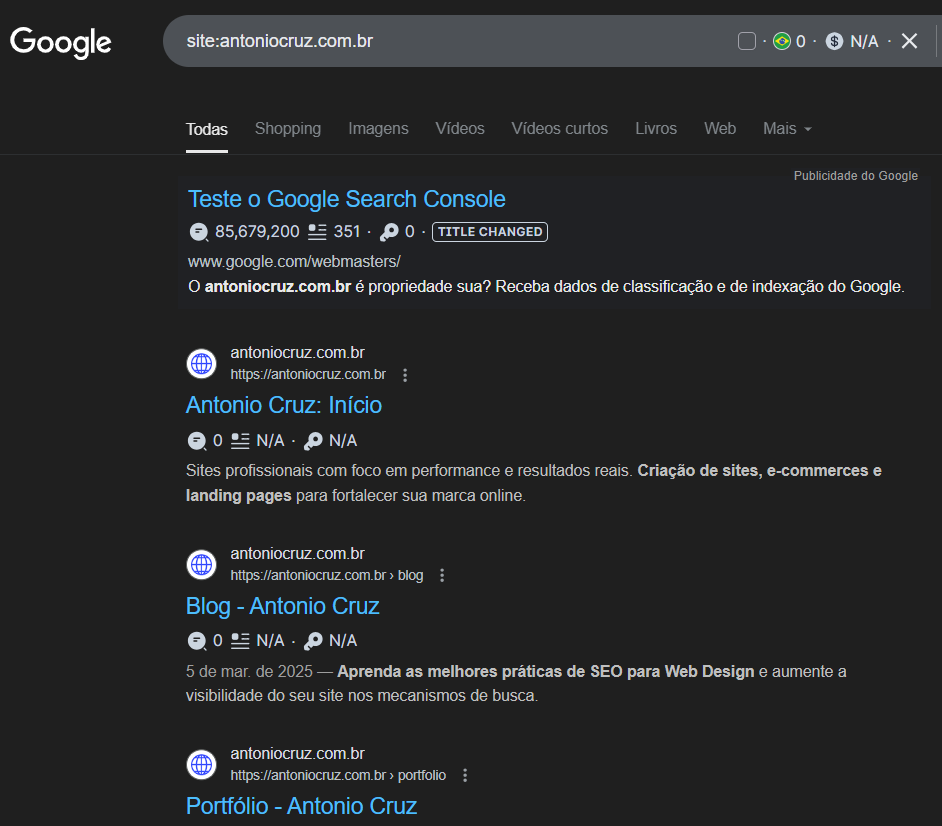Switch to the Imagens tab
Viewport: 942px width, 826px height.
378,129
